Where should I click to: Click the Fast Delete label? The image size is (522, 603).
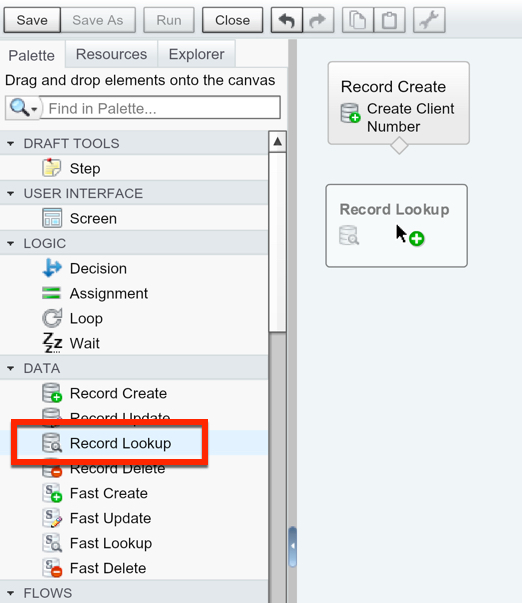coord(108,568)
